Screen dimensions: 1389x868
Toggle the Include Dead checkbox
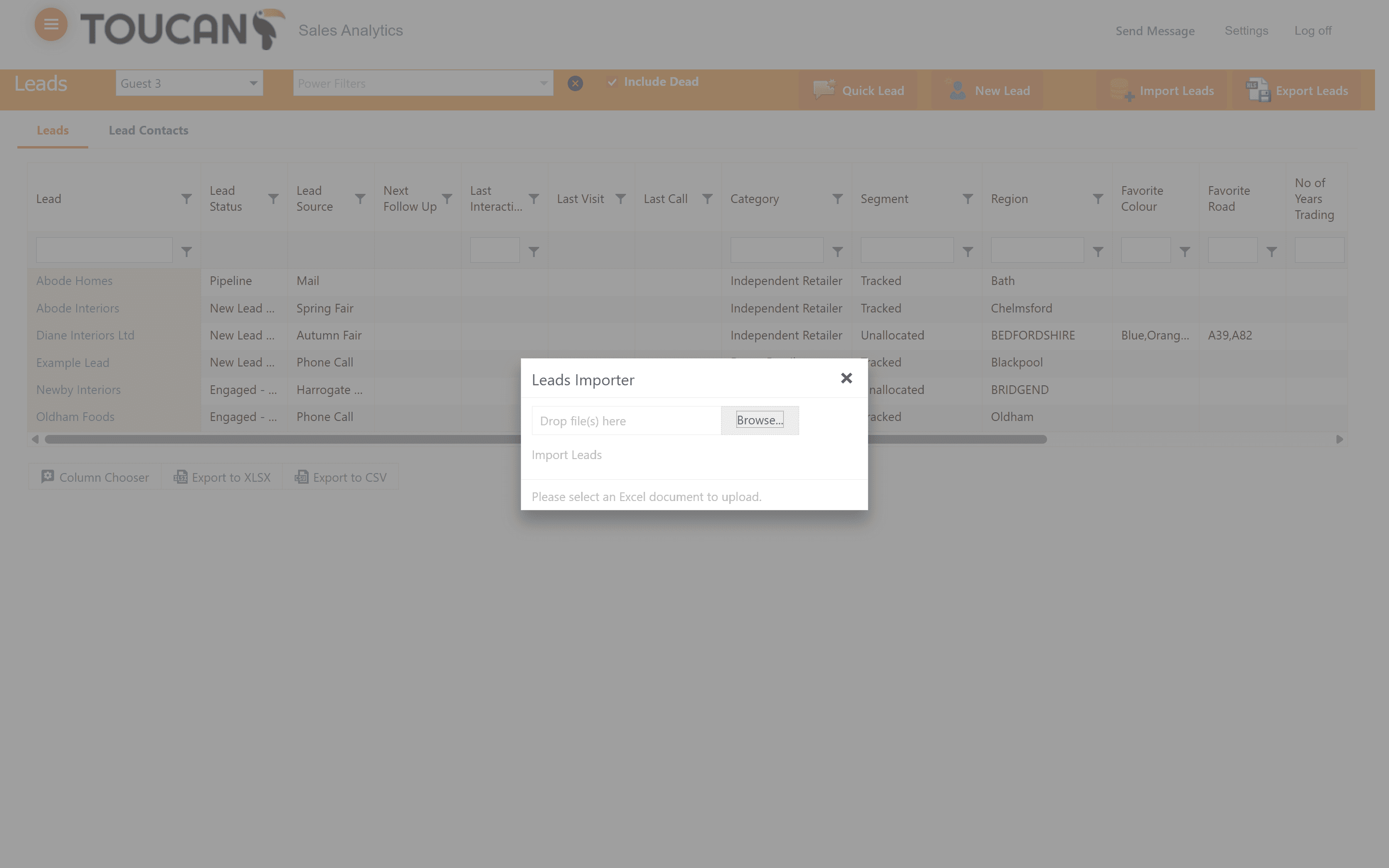[x=613, y=82]
